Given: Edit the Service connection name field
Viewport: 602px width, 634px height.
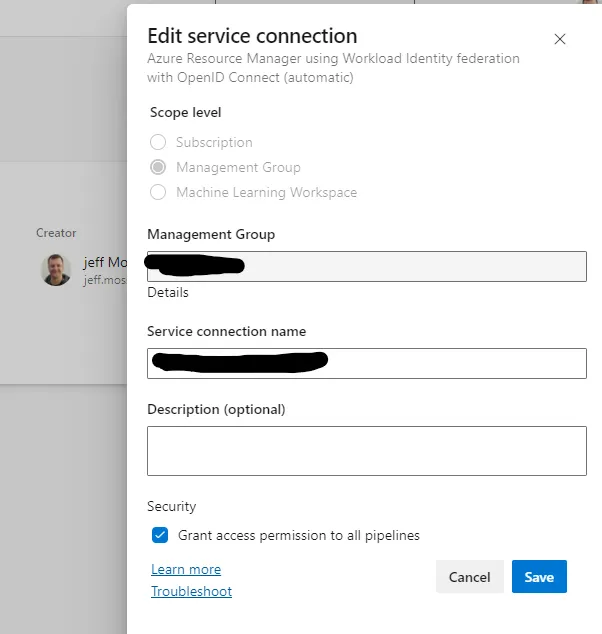Looking at the screenshot, I should pyautogui.click(x=367, y=363).
